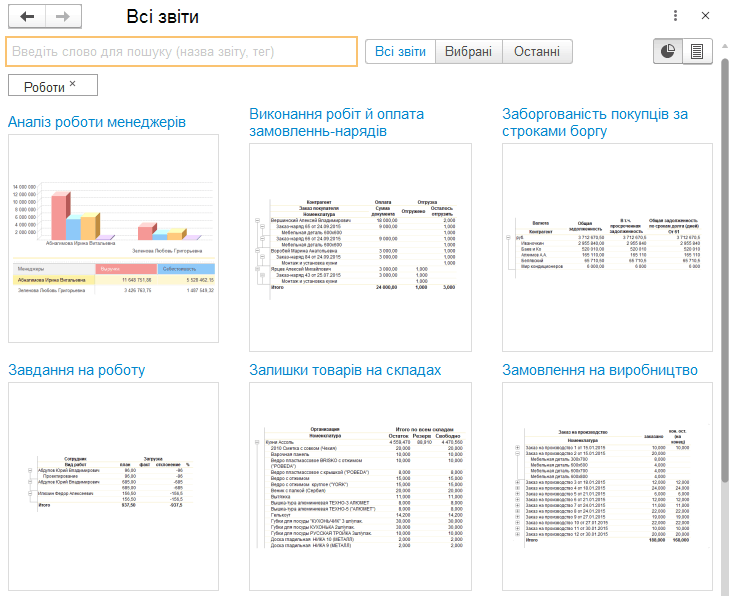
Task: Open report Залишки товарів на складах
Action: pyautogui.click(x=345, y=370)
